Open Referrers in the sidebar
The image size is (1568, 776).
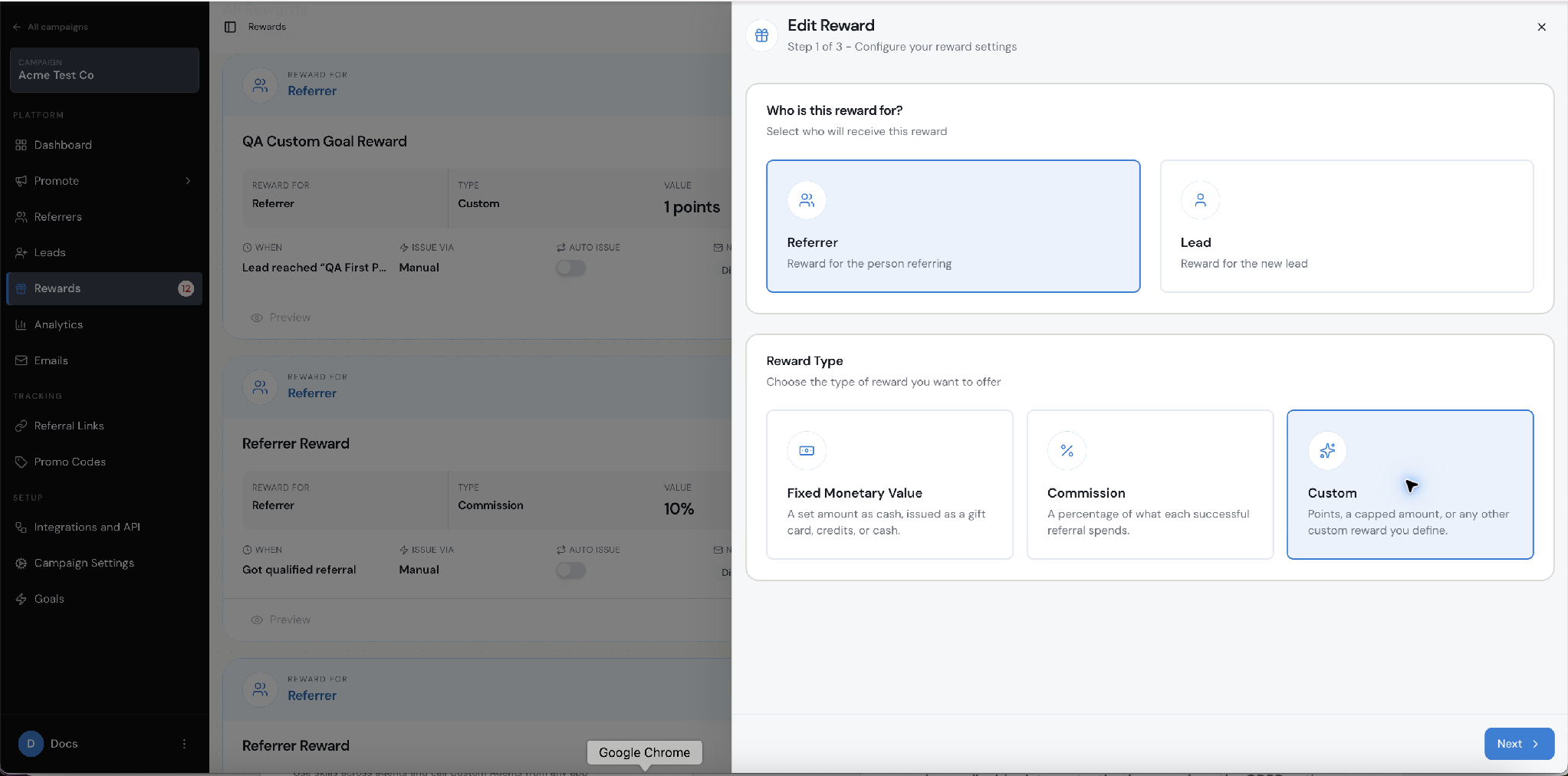[x=104, y=217]
